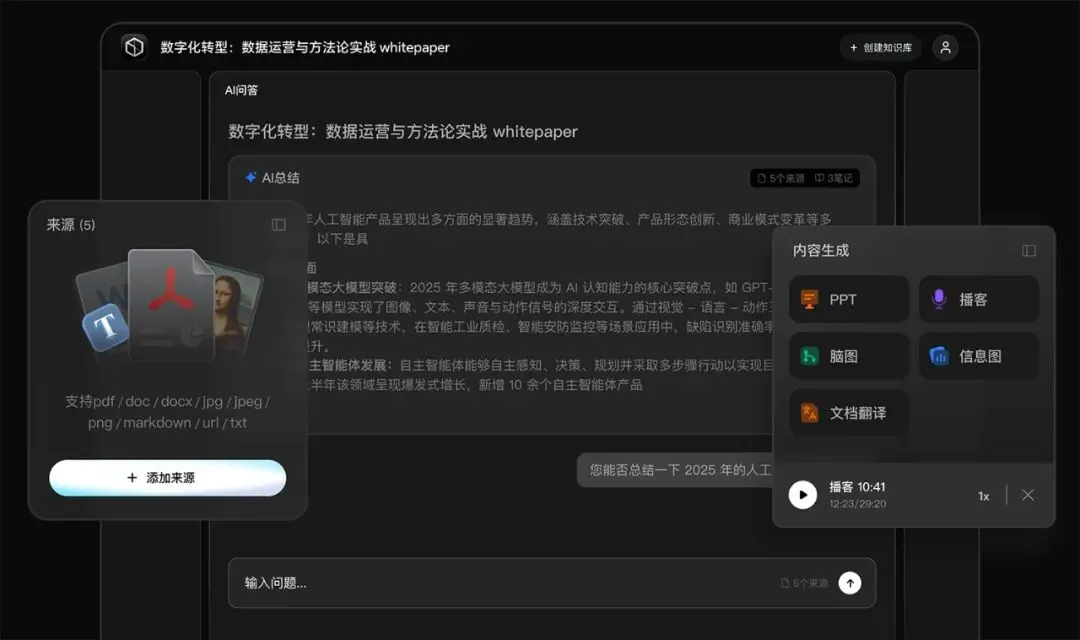Viewport: 1080px width, 640px height.
Task: Click the 创建知识库 button
Action: point(880,48)
